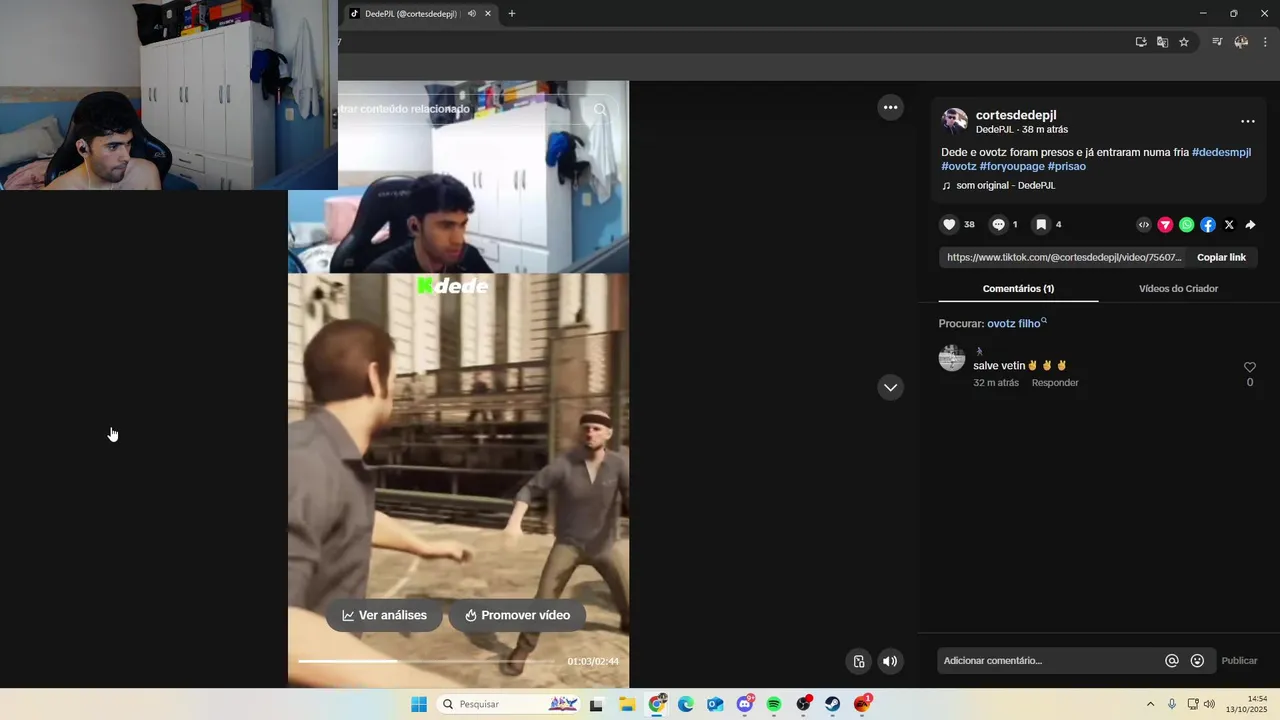
Task: Click the video URL text field
Action: point(1064,257)
